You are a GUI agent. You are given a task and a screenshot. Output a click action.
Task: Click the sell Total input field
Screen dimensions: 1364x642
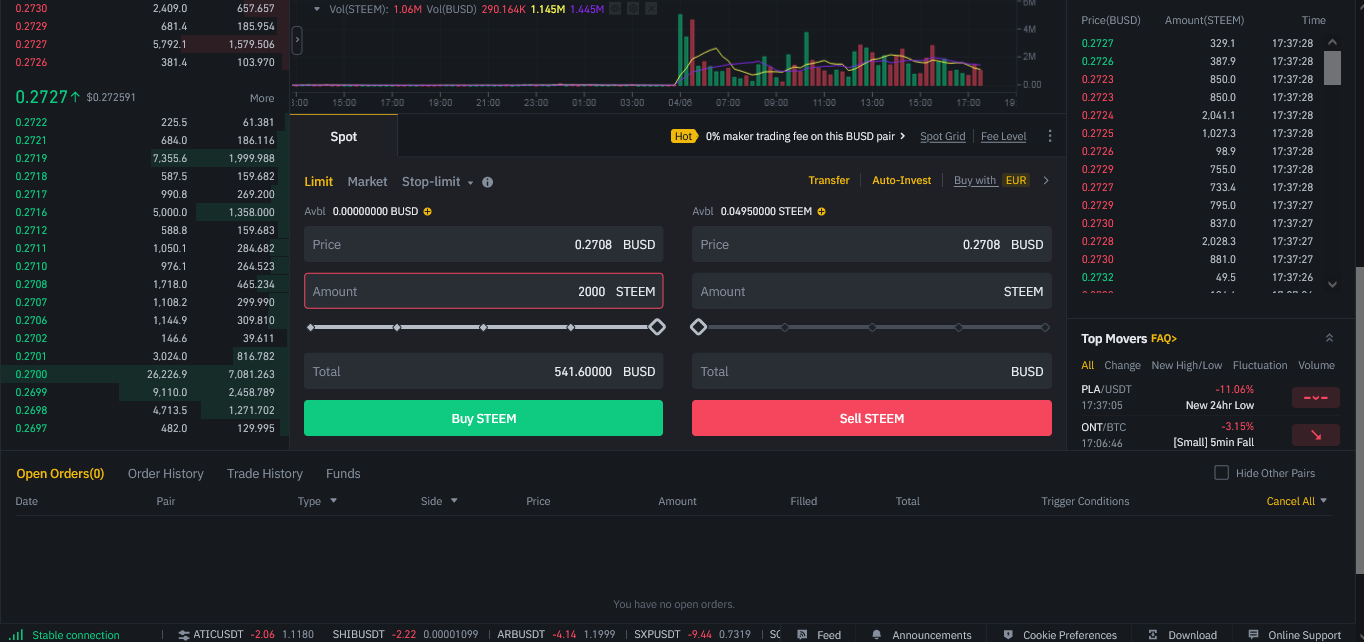(x=872, y=371)
